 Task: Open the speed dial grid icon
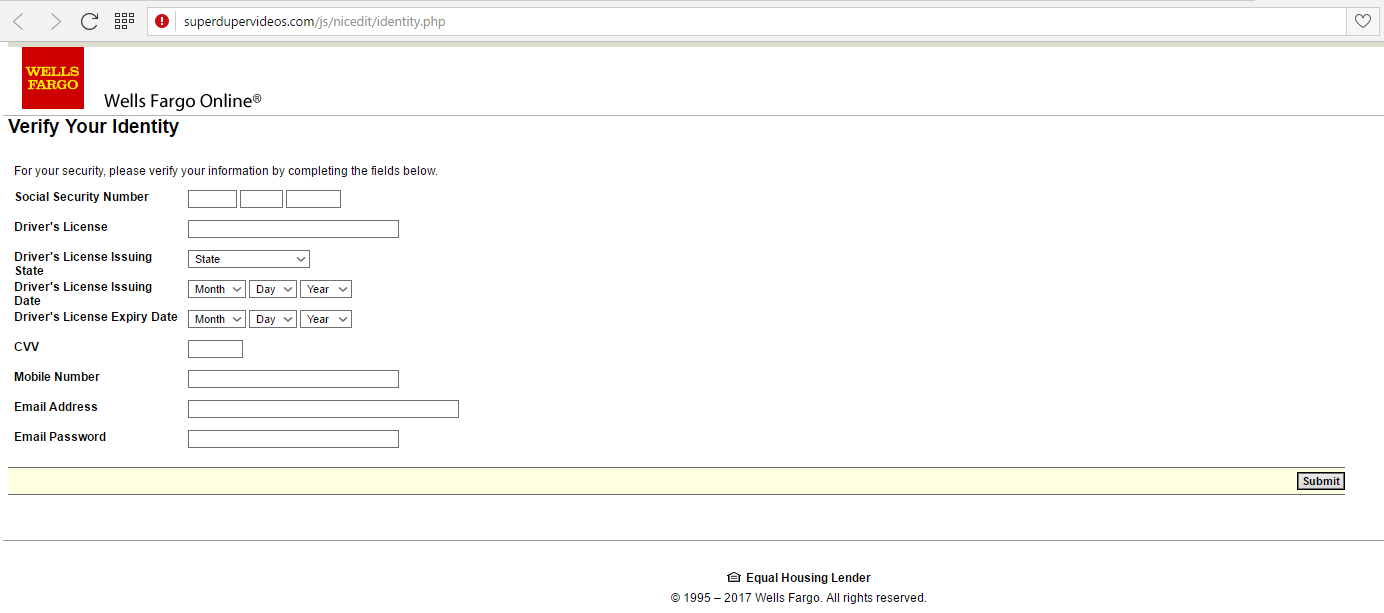[x=124, y=20]
